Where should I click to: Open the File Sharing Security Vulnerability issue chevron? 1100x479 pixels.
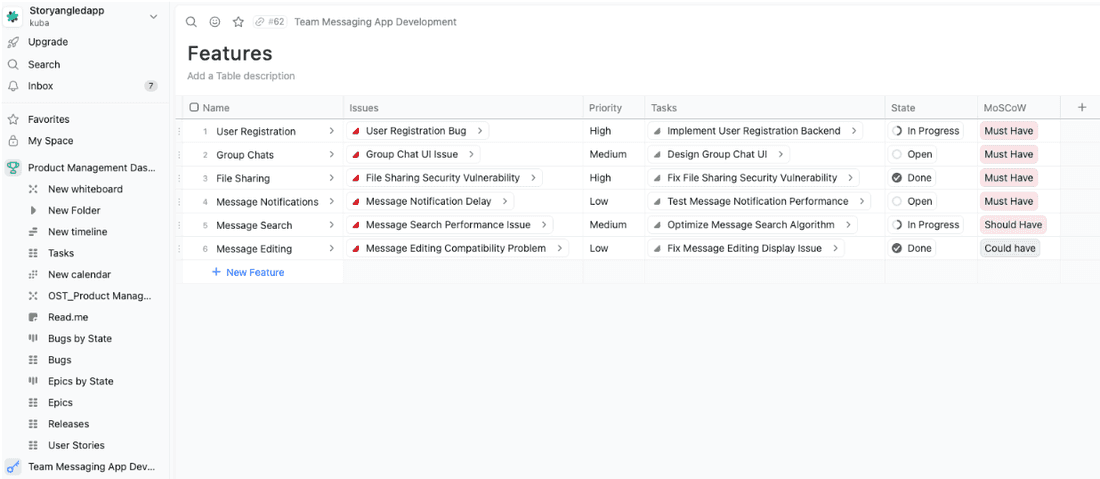tap(533, 178)
